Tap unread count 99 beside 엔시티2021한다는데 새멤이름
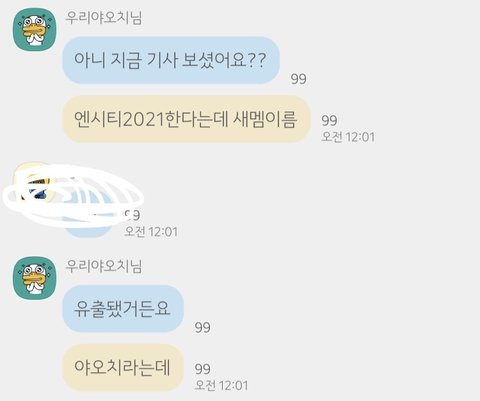This screenshot has width=480, height=401. 329,120
